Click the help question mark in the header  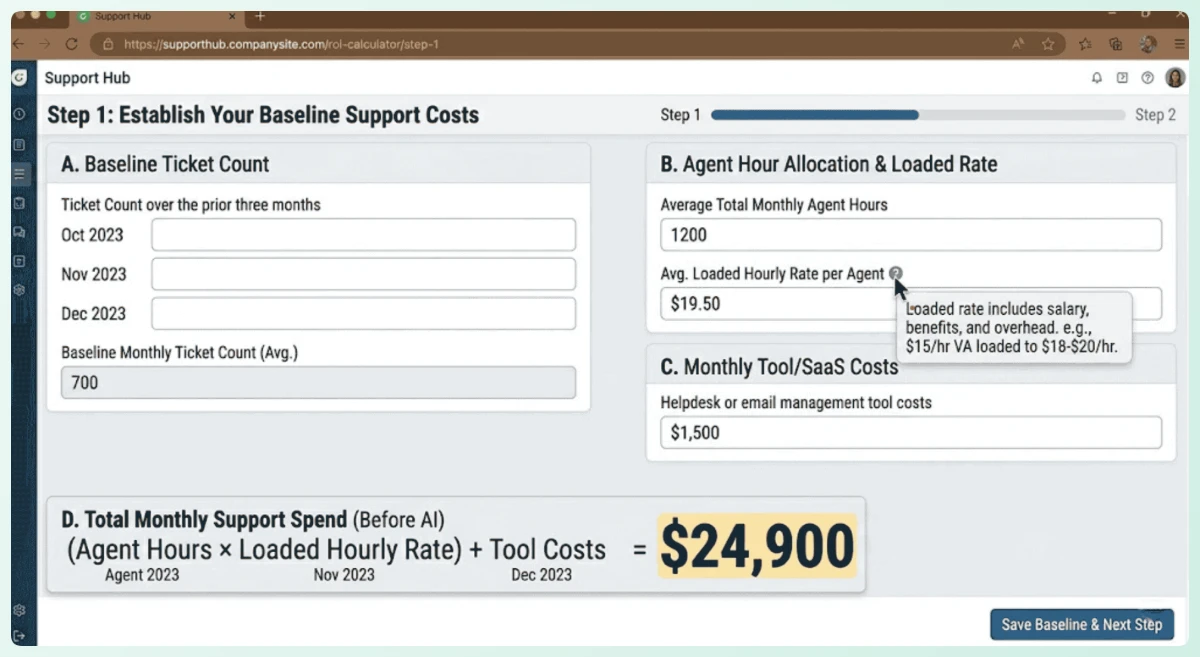point(1147,78)
